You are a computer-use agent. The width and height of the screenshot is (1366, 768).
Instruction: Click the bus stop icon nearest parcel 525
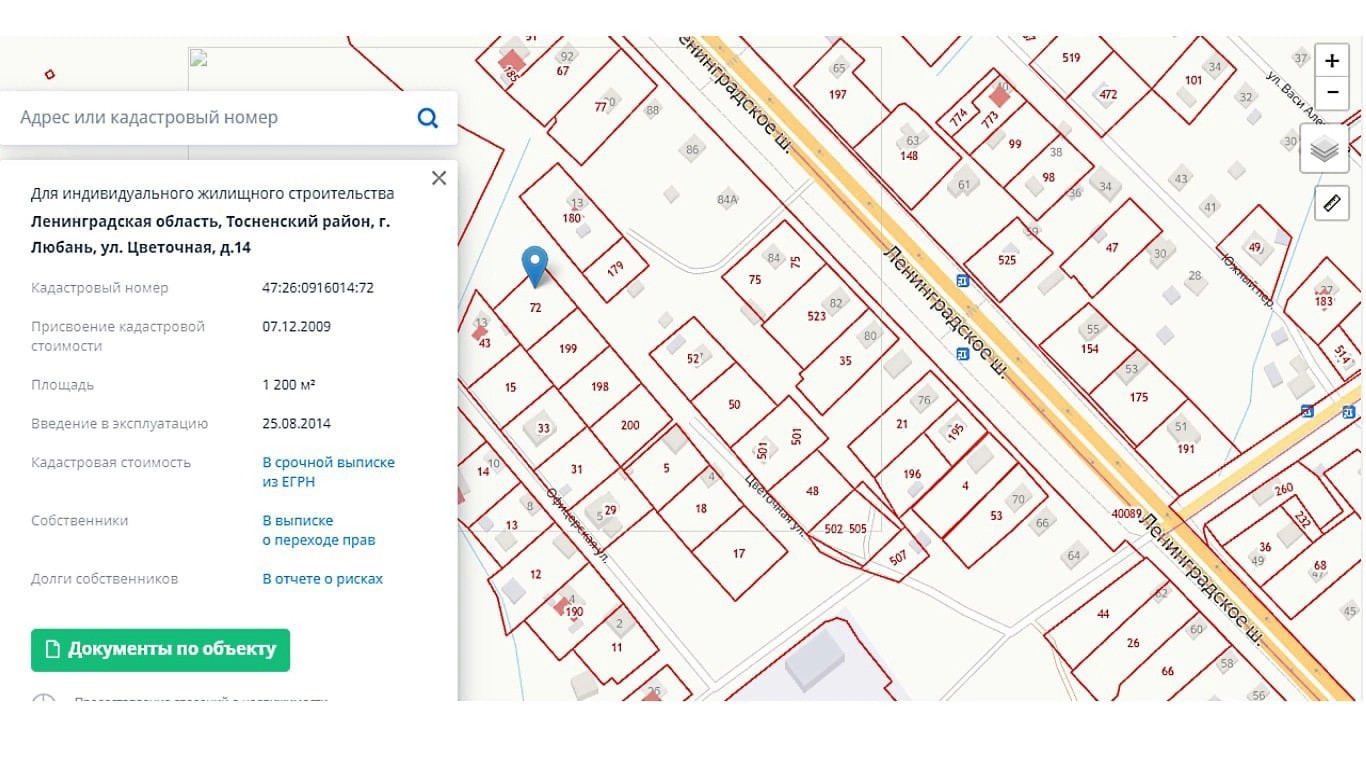pos(962,280)
